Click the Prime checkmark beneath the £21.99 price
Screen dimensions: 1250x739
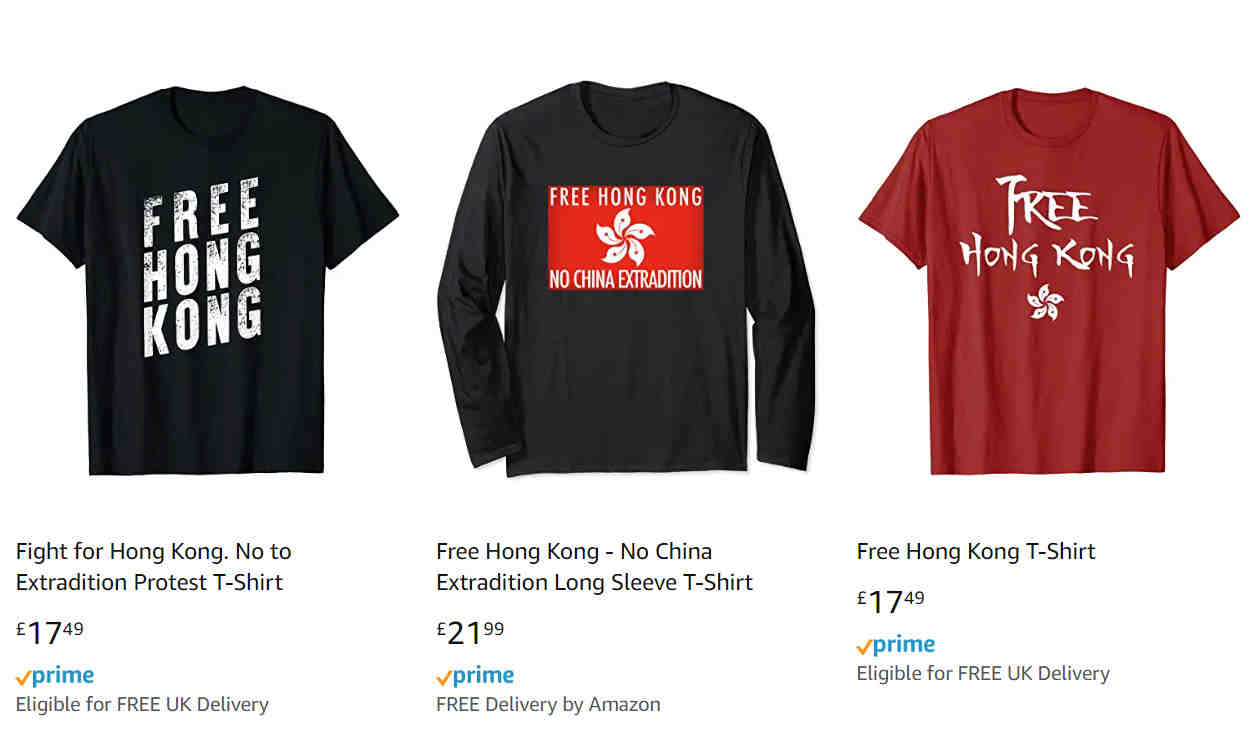[444, 679]
